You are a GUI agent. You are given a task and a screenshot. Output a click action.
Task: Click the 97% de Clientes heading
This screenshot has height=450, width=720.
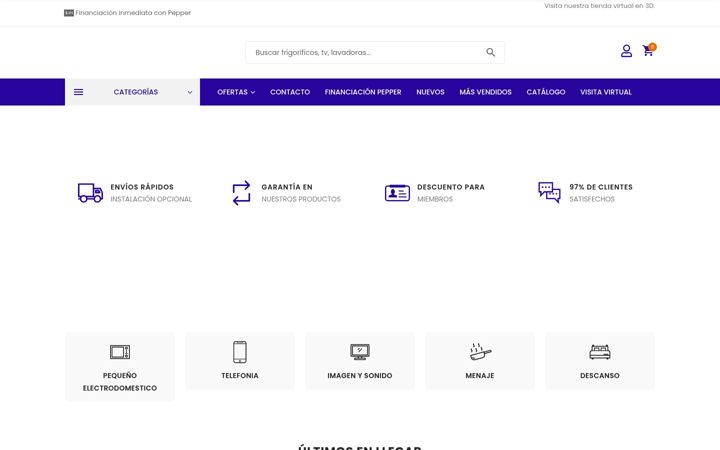pyautogui.click(x=601, y=187)
